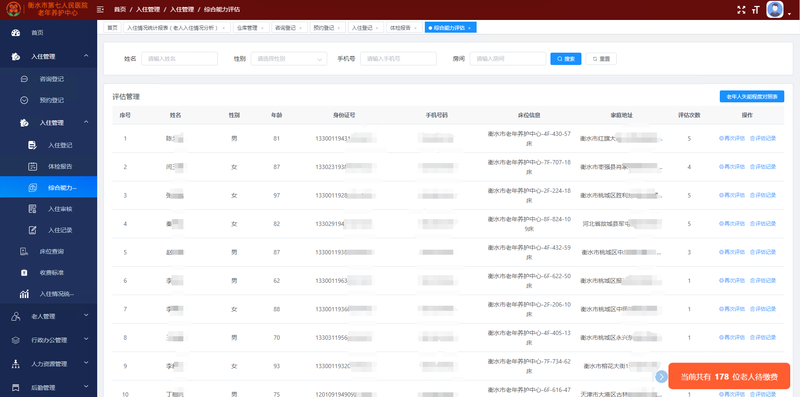This screenshot has width=800, height=397.
Task: Focus the 手机号 input field
Action: click(x=398, y=59)
